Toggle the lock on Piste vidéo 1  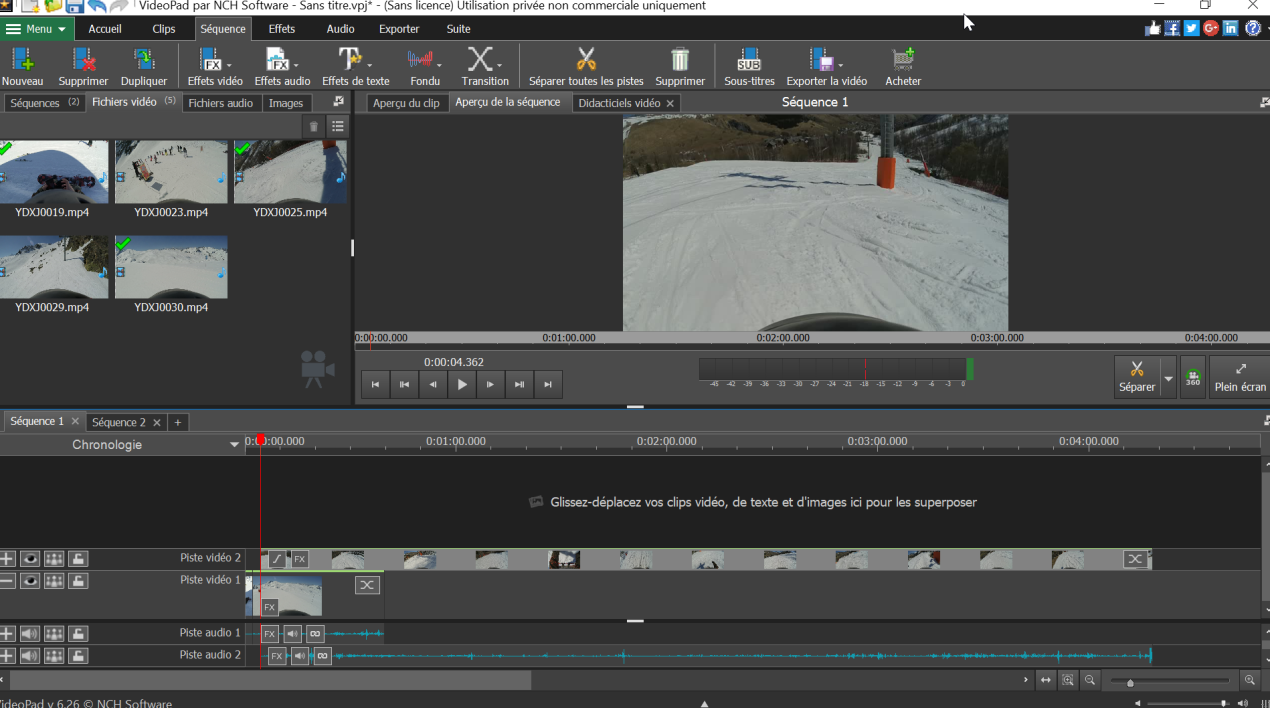(x=78, y=581)
